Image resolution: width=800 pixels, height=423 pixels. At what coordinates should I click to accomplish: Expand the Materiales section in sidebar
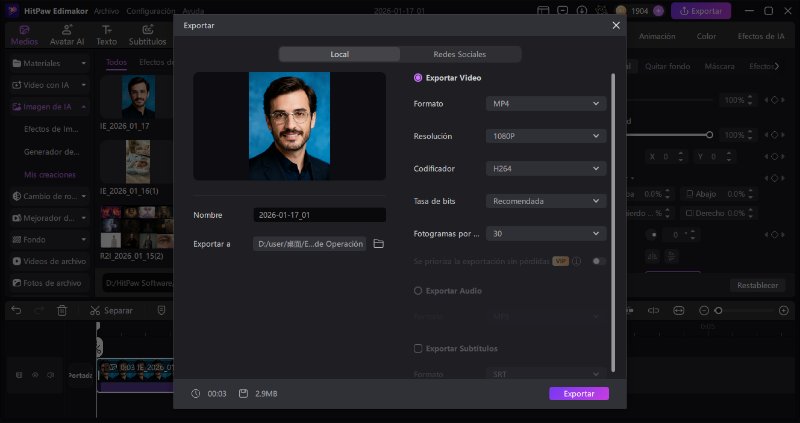point(49,63)
